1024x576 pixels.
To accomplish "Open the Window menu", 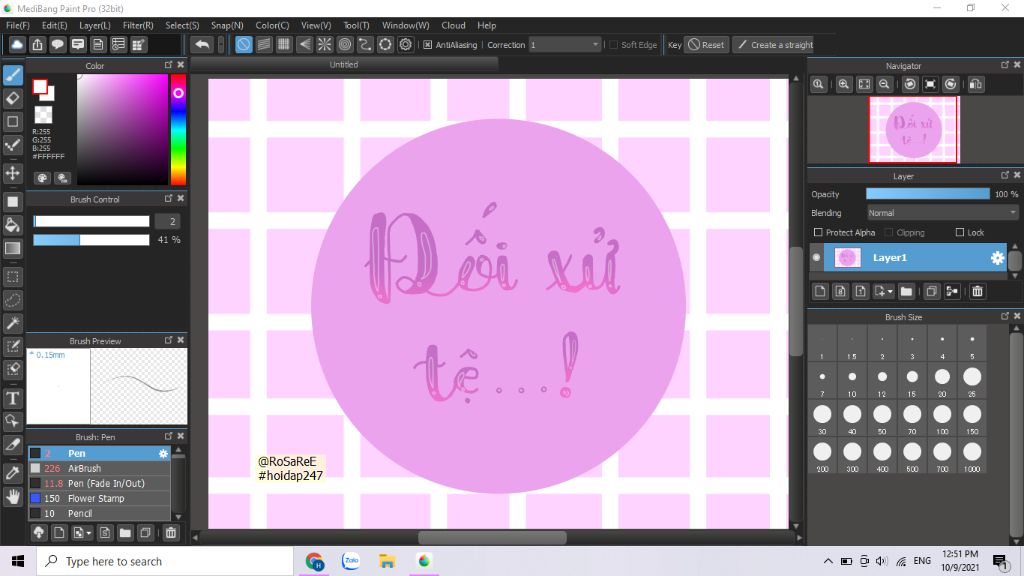I will 405,25.
